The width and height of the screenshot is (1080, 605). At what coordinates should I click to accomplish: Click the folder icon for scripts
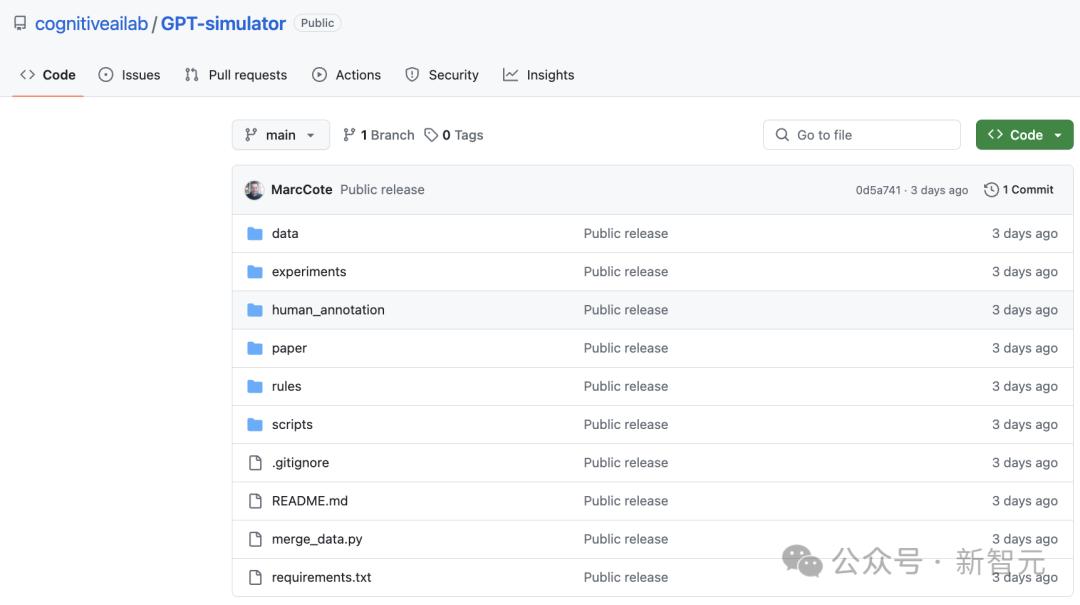click(255, 425)
